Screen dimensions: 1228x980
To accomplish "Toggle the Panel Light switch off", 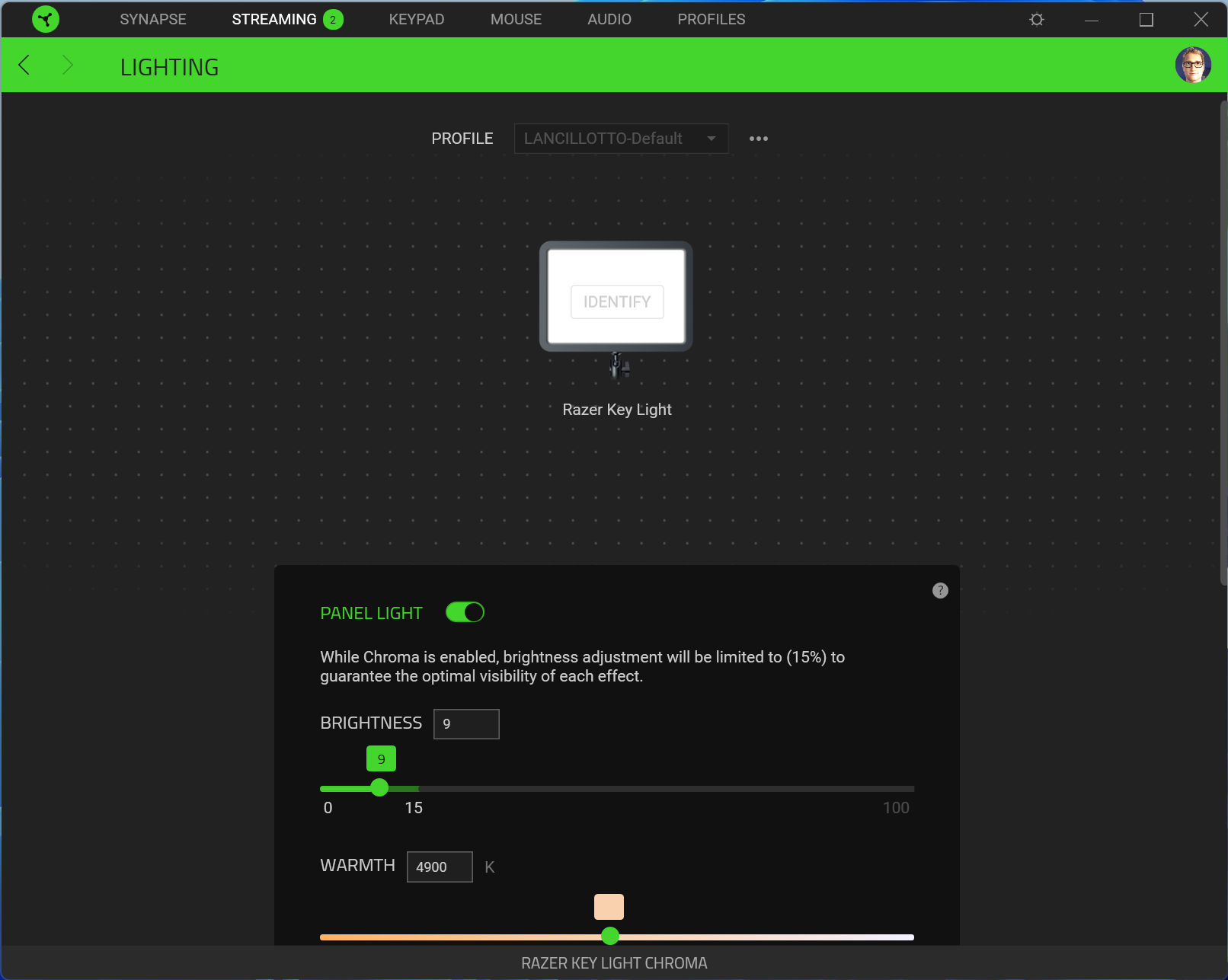I will coord(465,612).
